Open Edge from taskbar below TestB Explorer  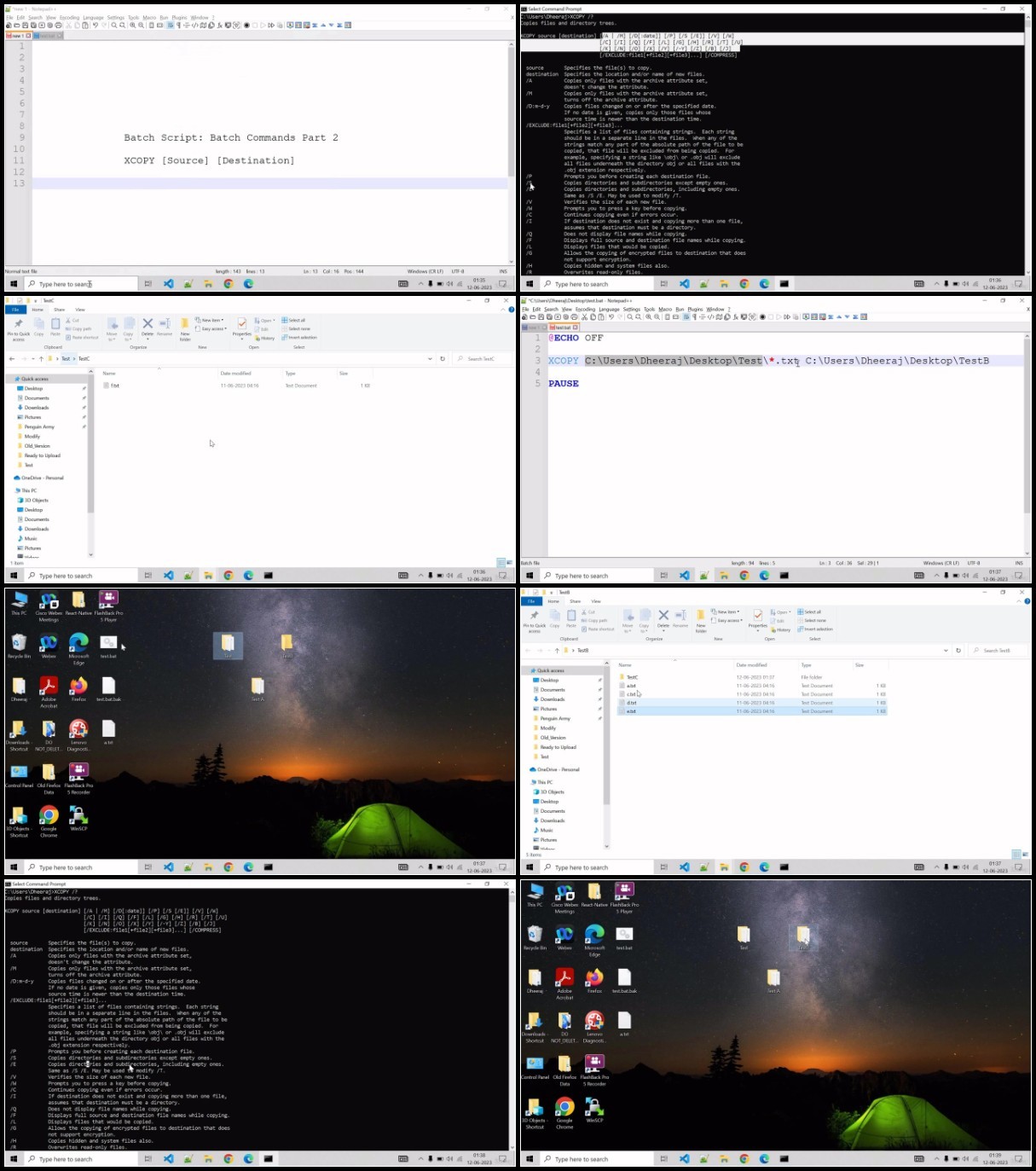tap(764, 867)
